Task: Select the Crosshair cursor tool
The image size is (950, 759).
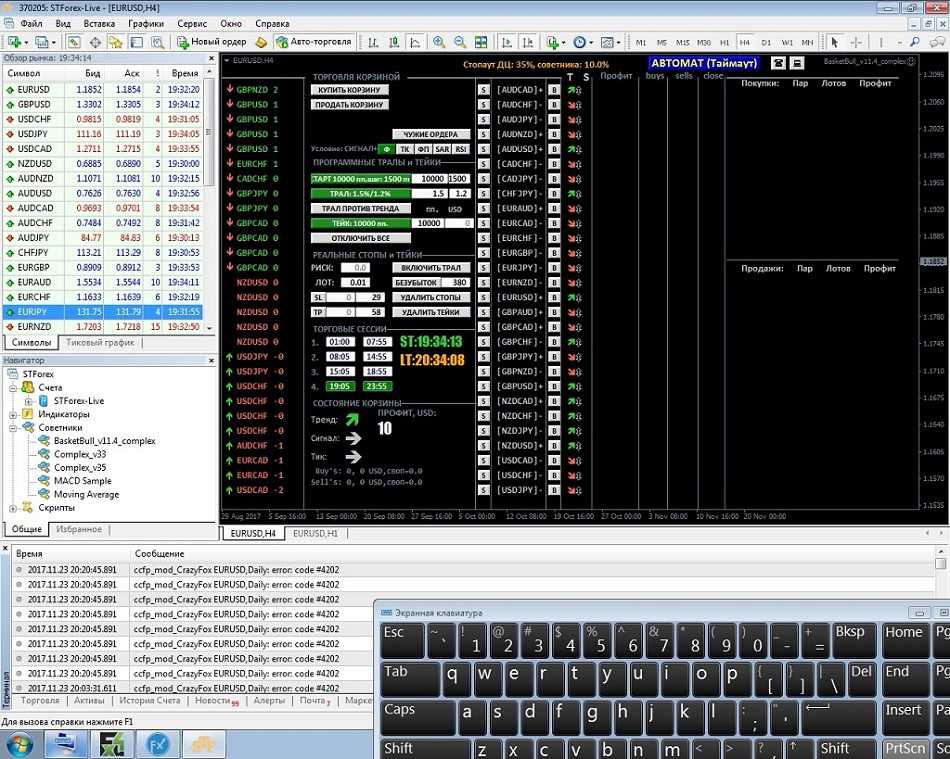Action: 856,42
